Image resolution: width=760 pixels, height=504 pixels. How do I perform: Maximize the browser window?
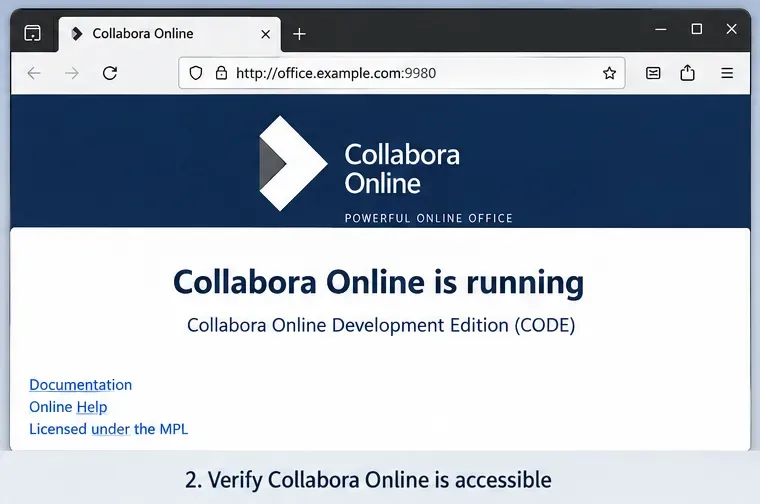pos(697,29)
